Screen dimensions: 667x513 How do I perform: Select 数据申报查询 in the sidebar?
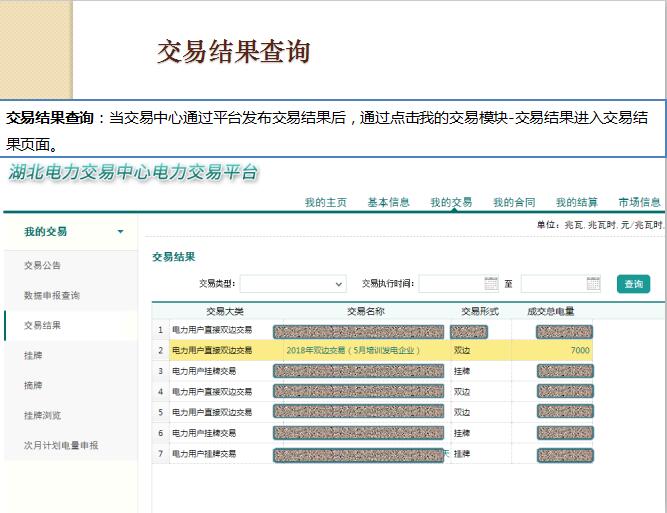click(52, 296)
